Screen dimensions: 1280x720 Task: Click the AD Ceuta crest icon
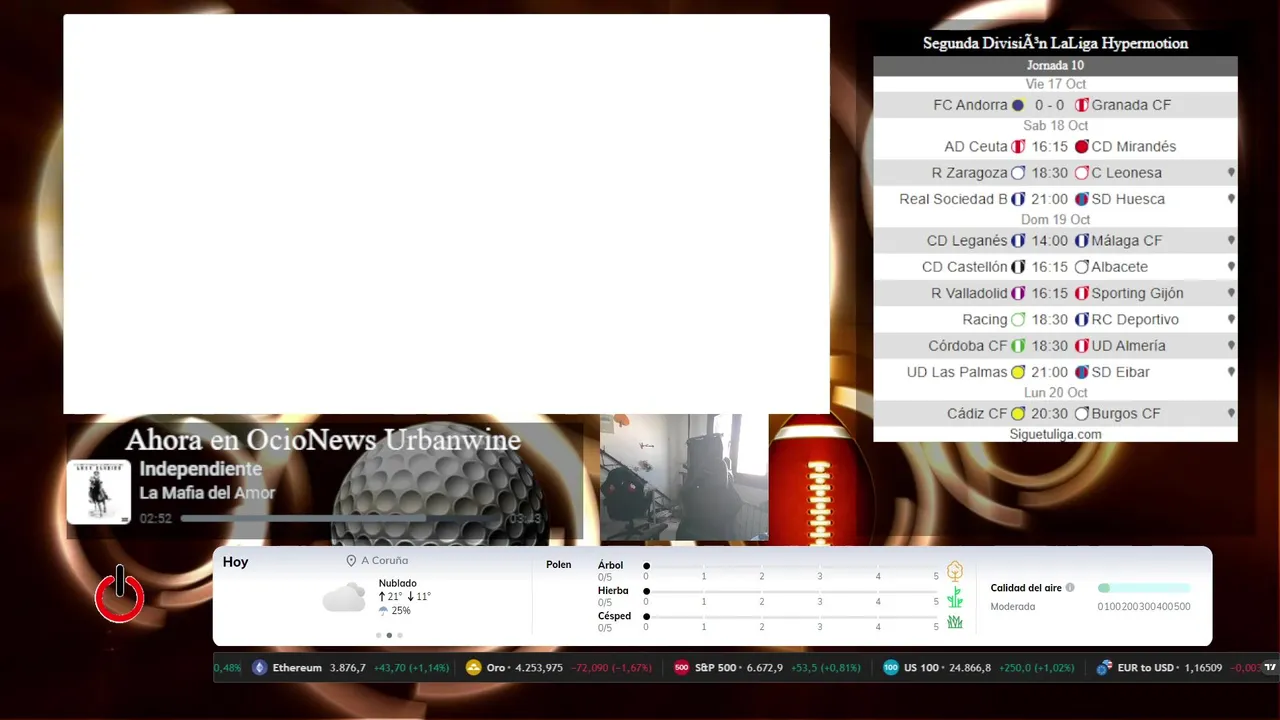coord(1018,146)
